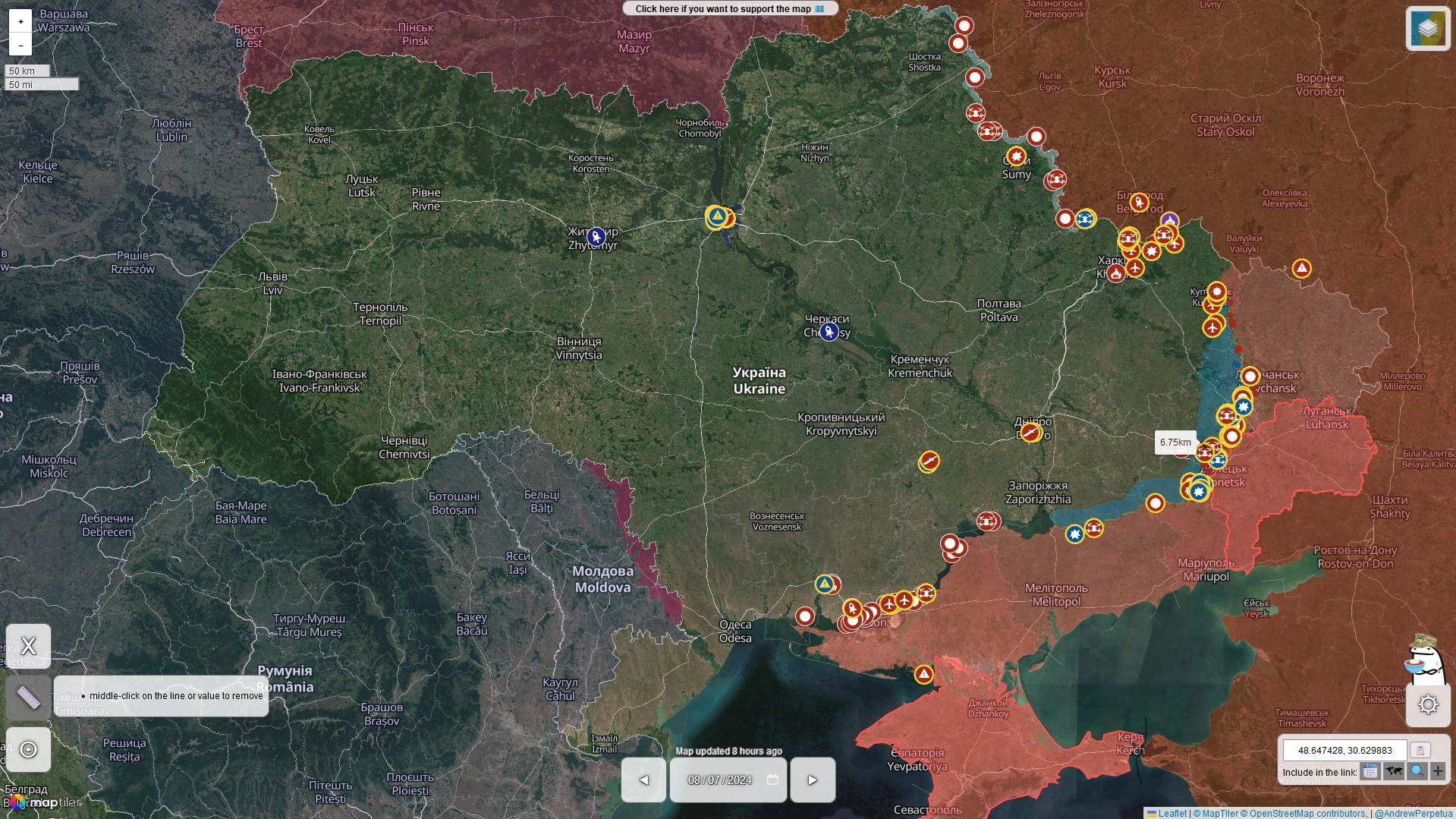The height and width of the screenshot is (819, 1456).
Task: Zoom in on the map
Action: tap(20, 21)
